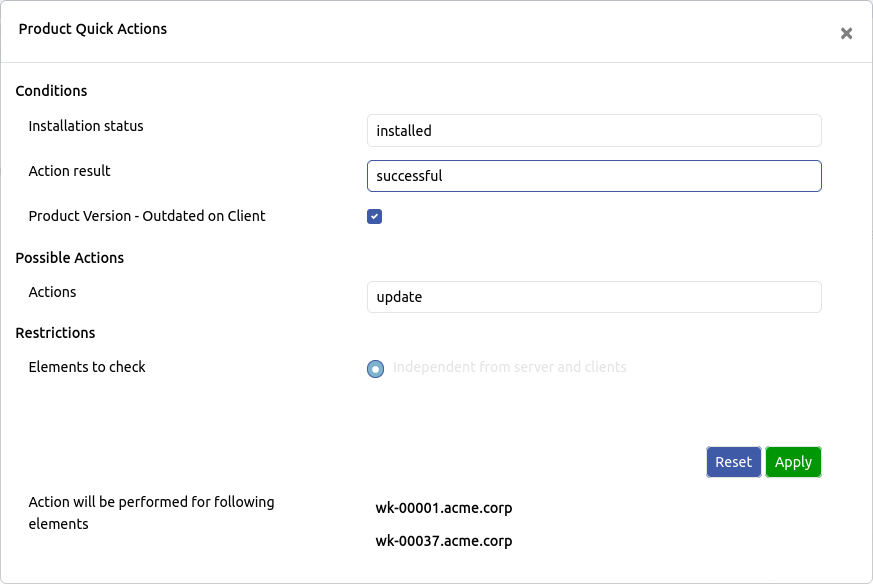Close the Product Quick Actions dialog
873x584 pixels.
846,33
